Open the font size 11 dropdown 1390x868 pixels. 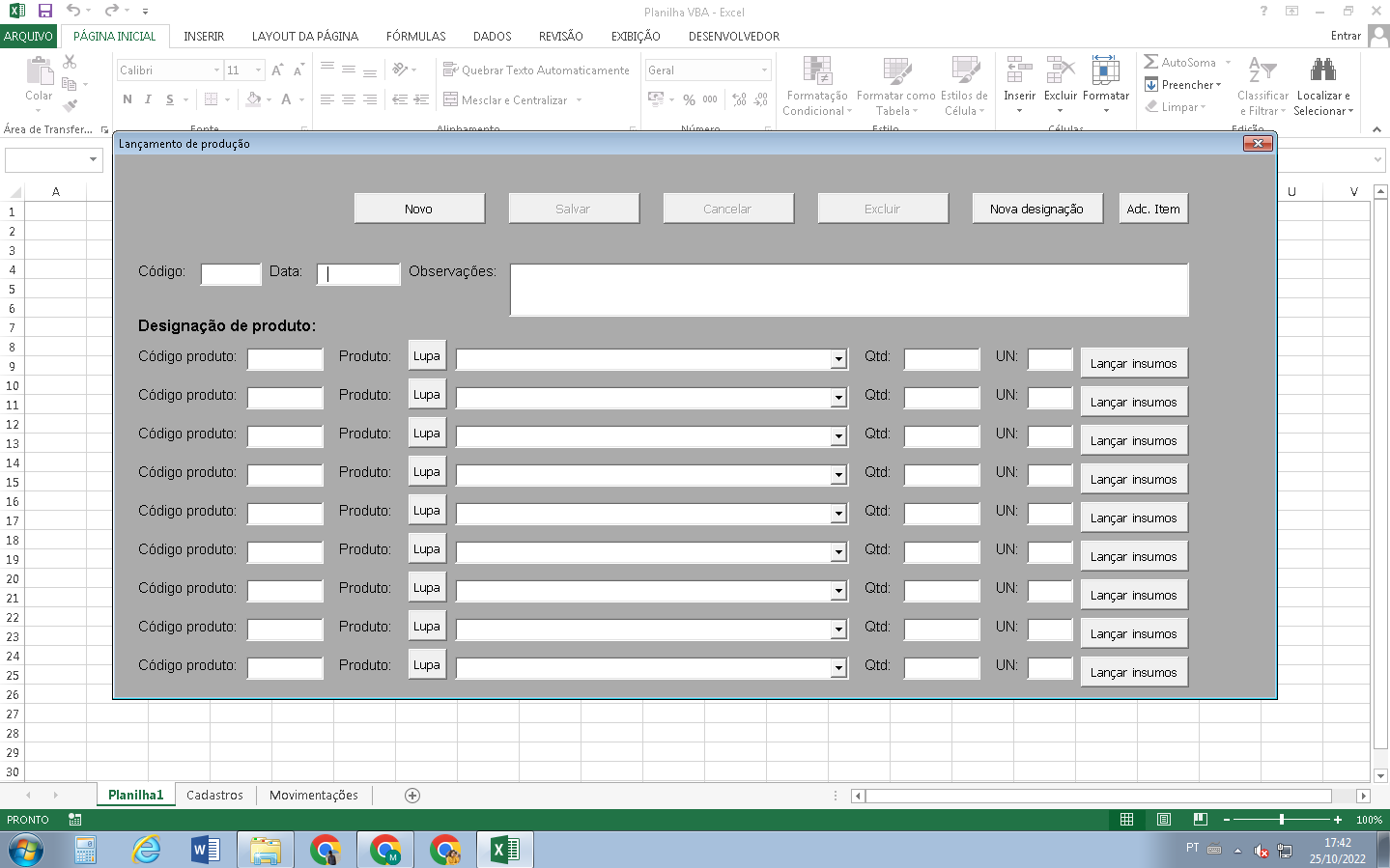[x=258, y=70]
